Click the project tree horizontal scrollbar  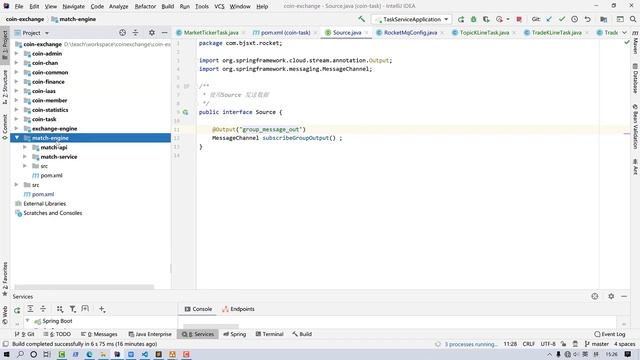[x=84, y=287]
